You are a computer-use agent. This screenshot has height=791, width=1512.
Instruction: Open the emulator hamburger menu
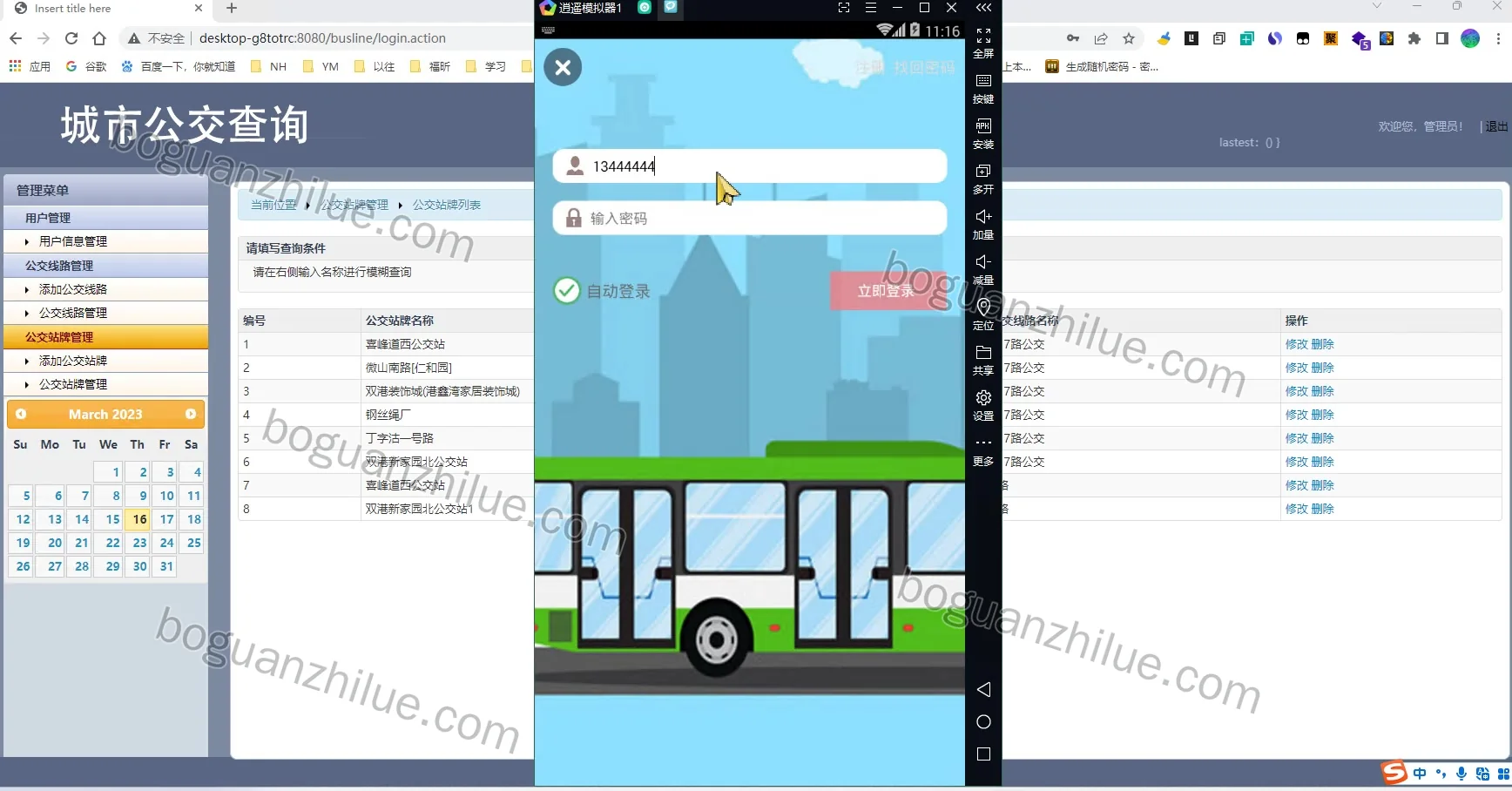pyautogui.click(x=870, y=8)
